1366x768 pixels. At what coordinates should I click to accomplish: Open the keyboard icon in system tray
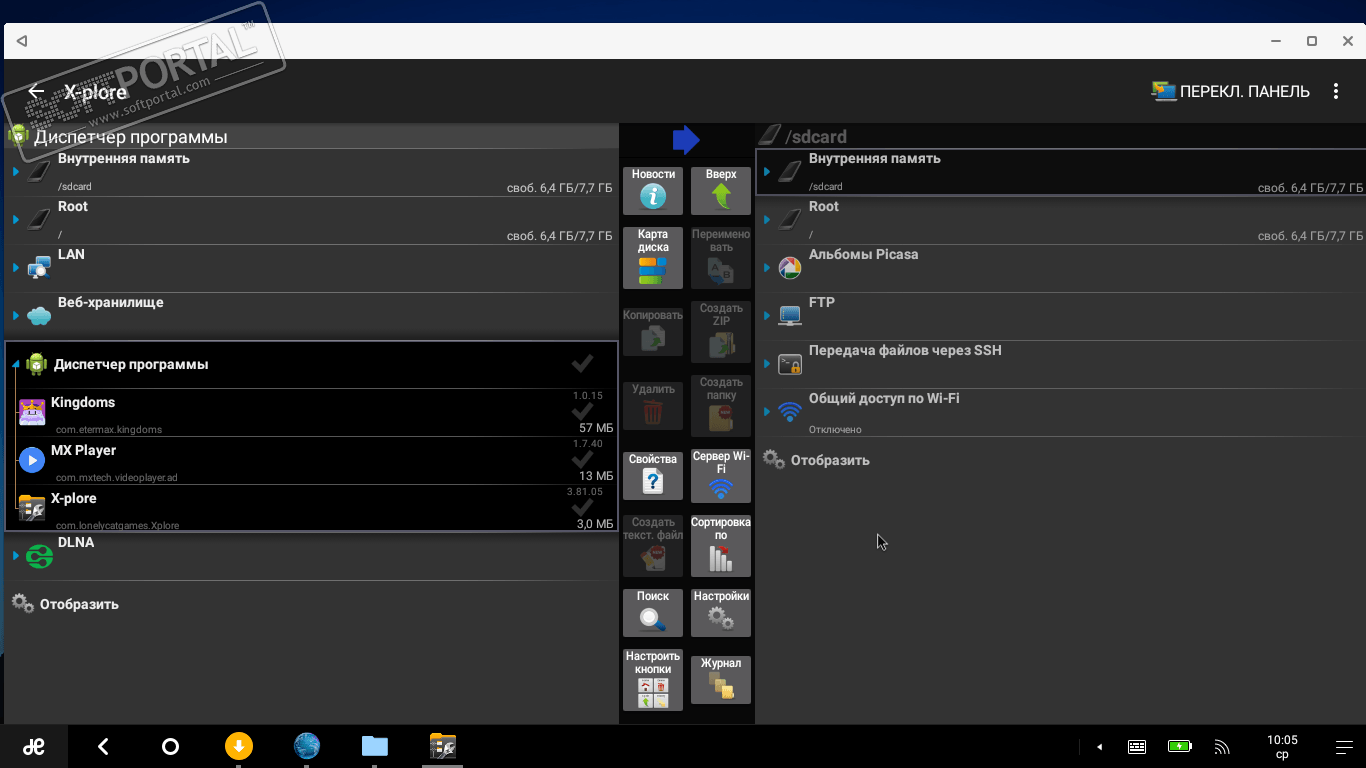(1137, 746)
